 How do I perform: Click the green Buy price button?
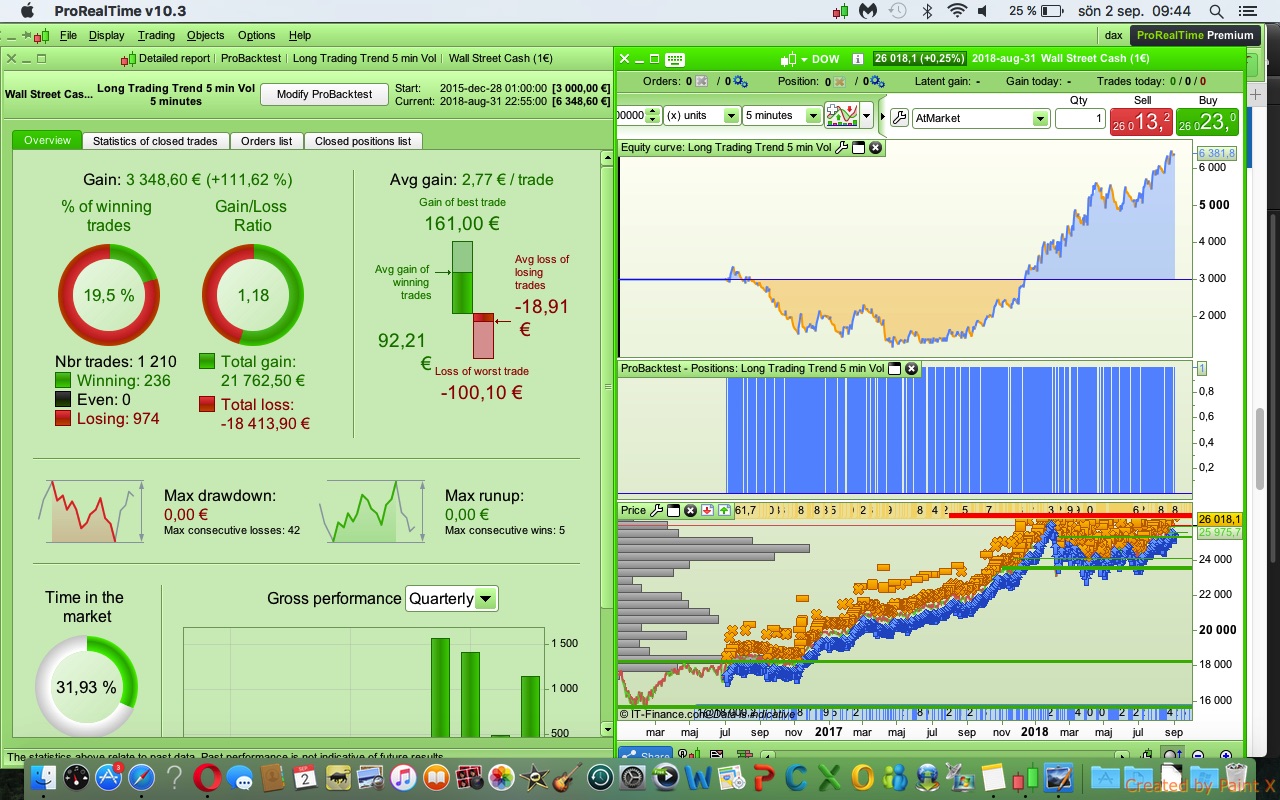click(x=1208, y=122)
